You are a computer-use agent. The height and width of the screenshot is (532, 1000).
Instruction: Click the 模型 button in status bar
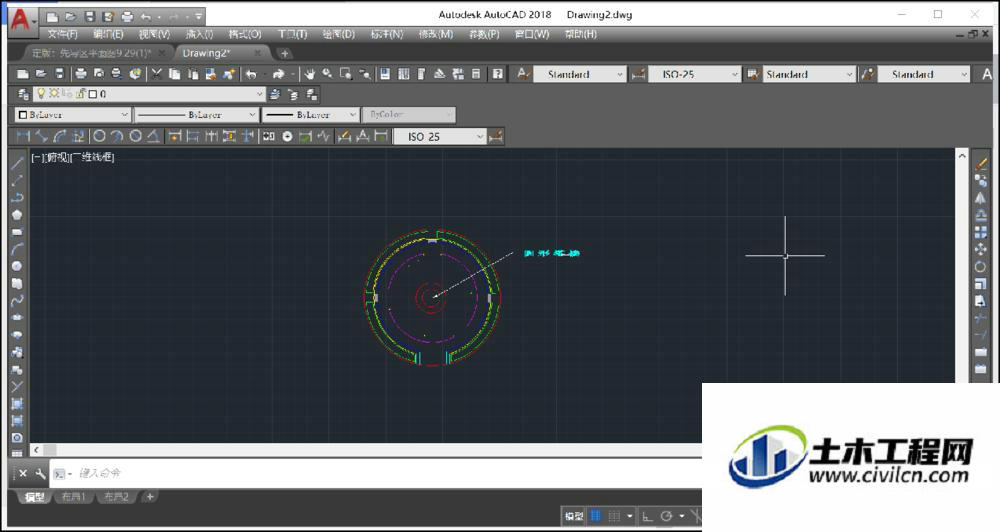click(574, 516)
